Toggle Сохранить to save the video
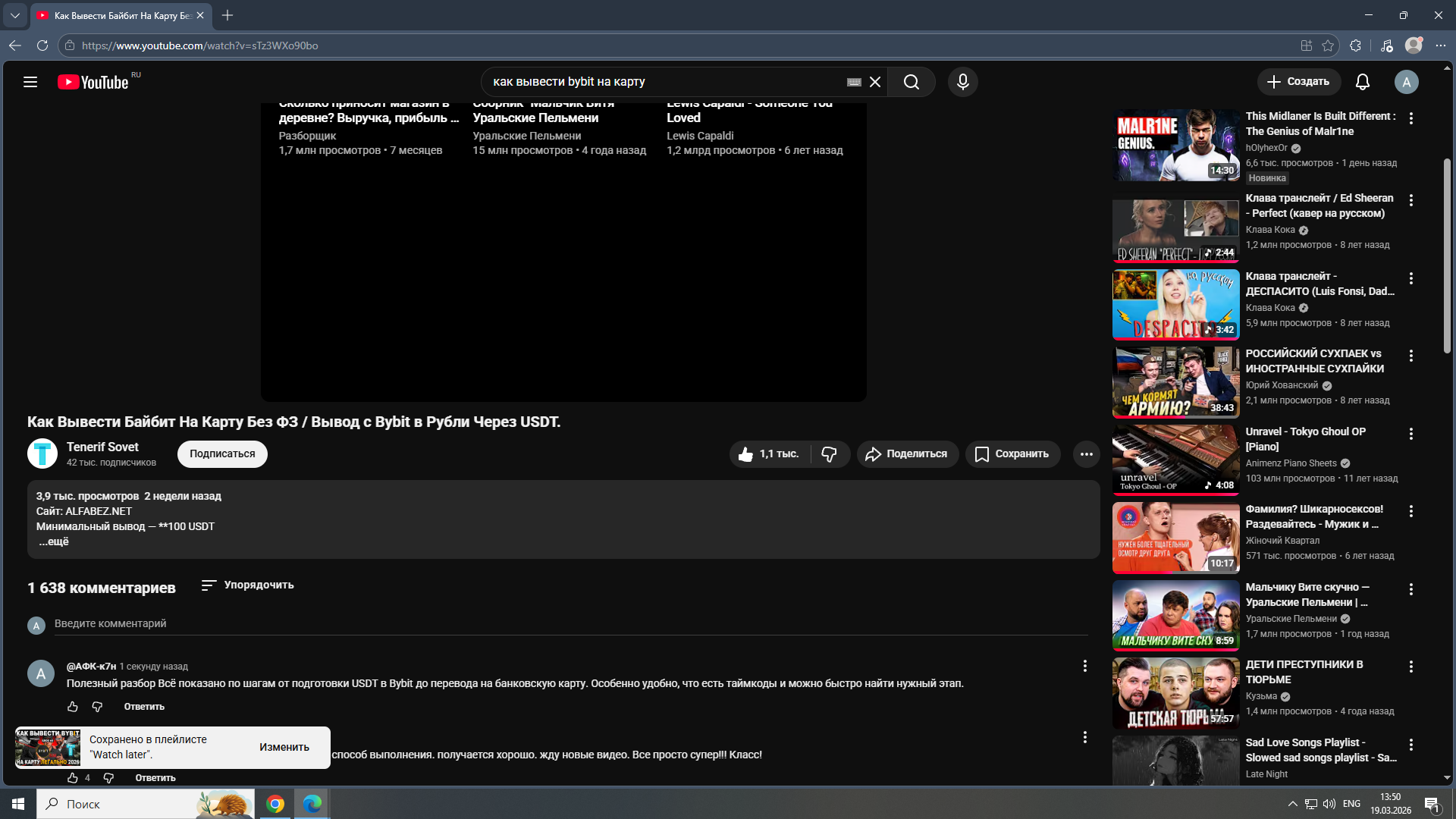This screenshot has height=819, width=1456. 1012,454
